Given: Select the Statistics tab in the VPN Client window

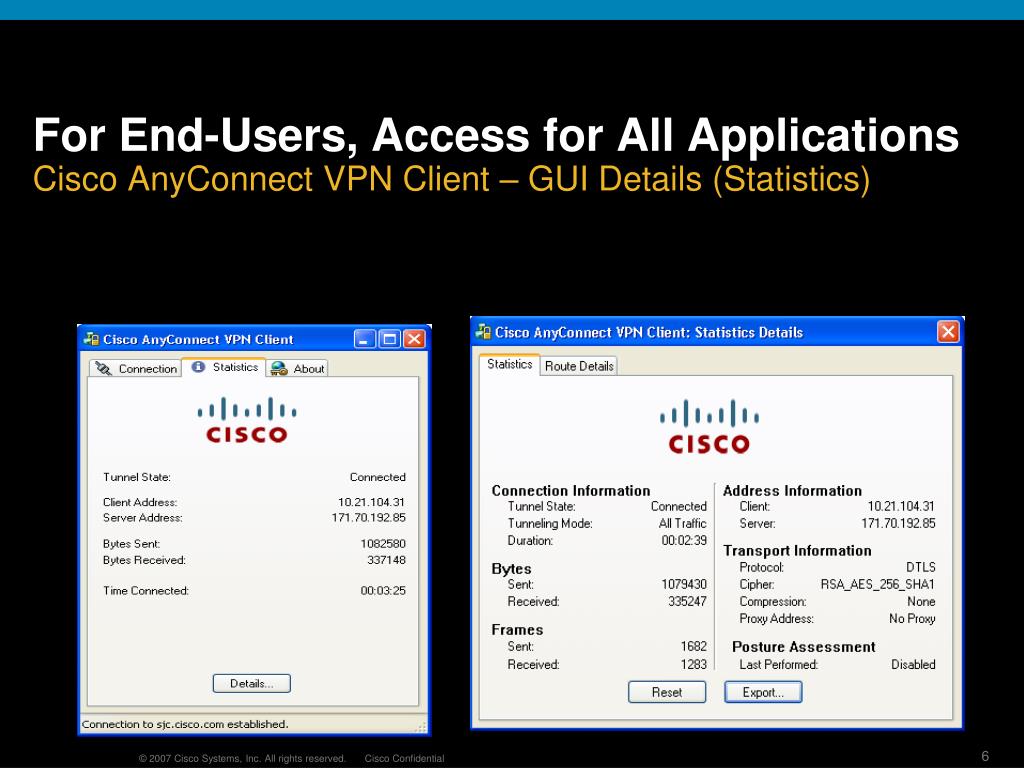Looking at the screenshot, I should [x=224, y=367].
